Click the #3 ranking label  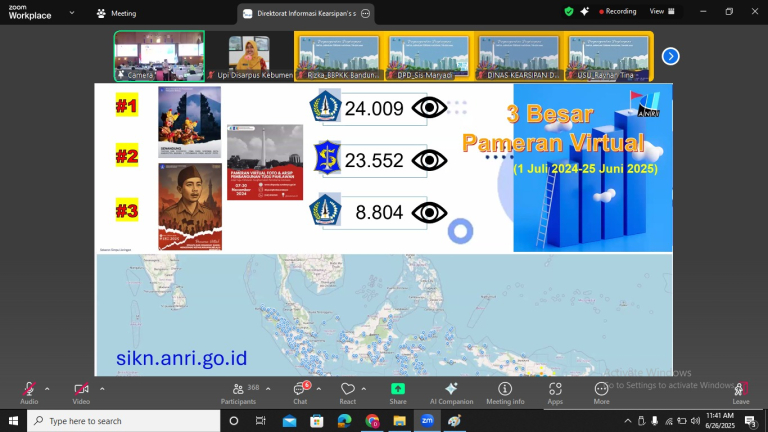127,210
